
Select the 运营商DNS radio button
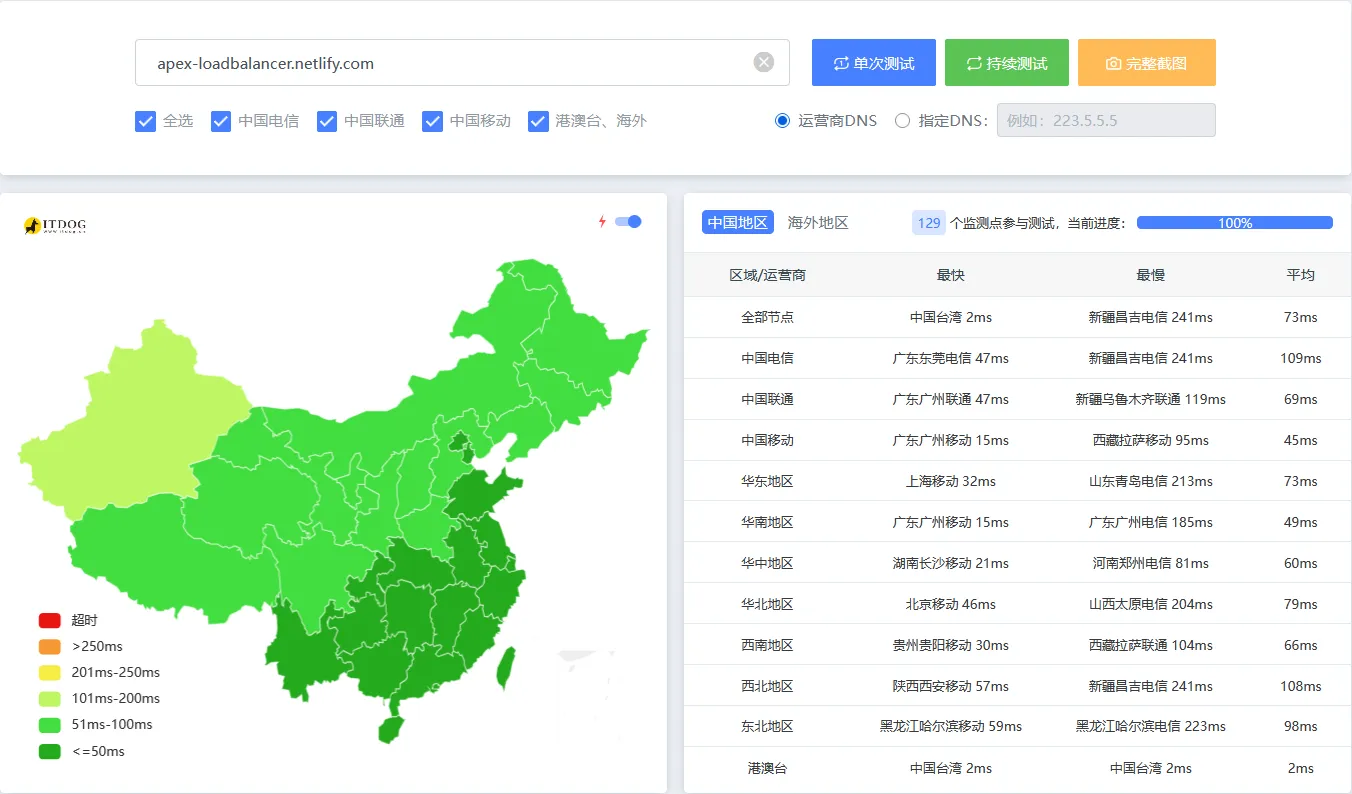(783, 121)
